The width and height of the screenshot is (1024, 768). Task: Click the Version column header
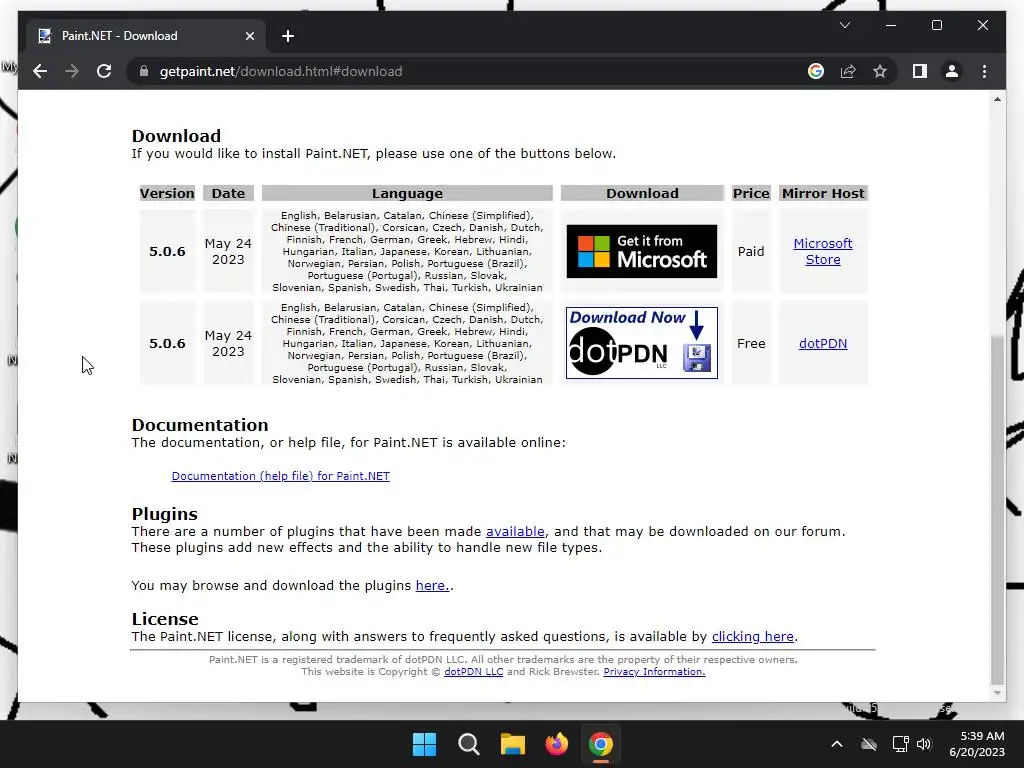[x=167, y=193]
